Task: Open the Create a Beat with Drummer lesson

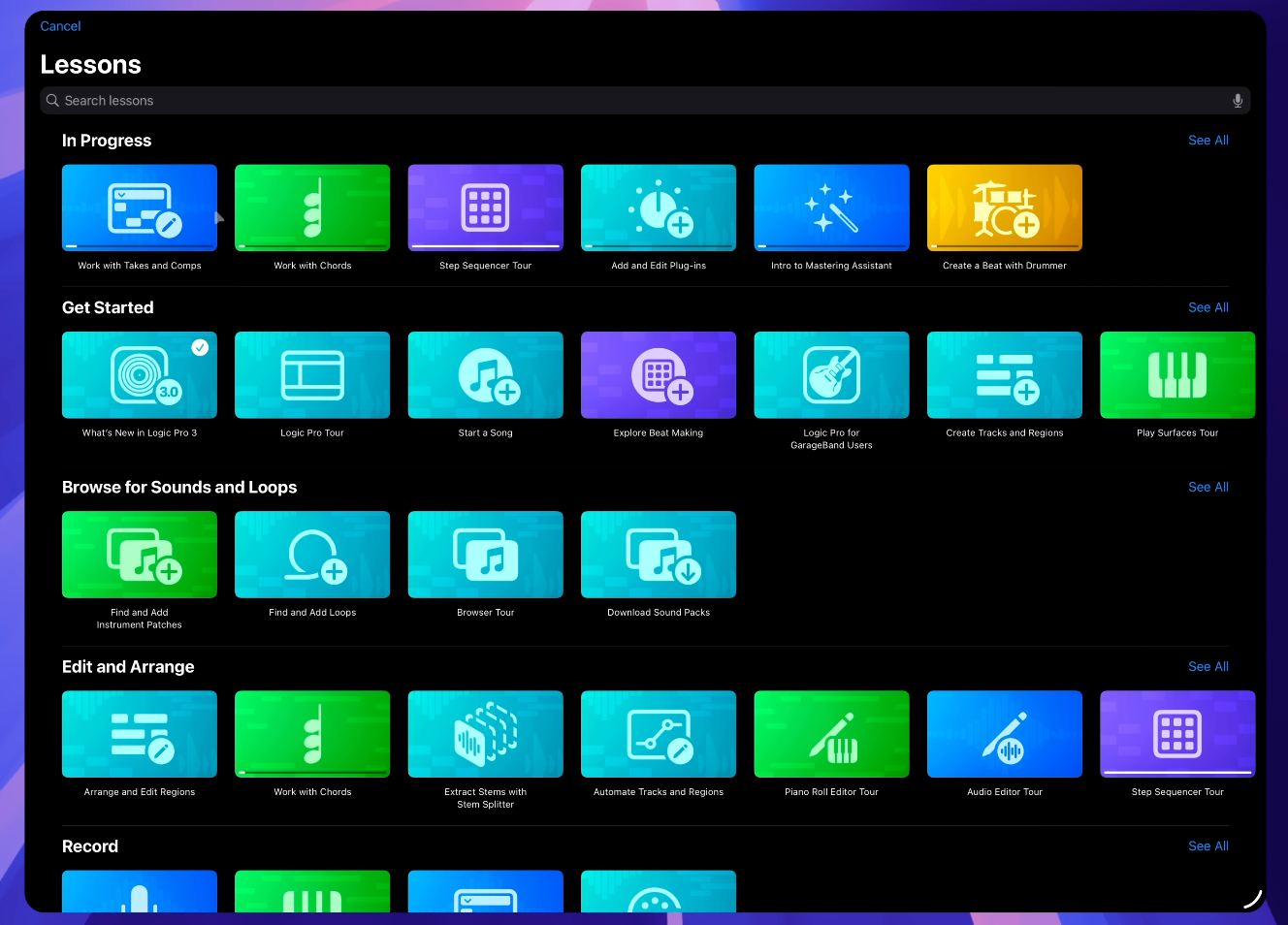Action: [1005, 207]
